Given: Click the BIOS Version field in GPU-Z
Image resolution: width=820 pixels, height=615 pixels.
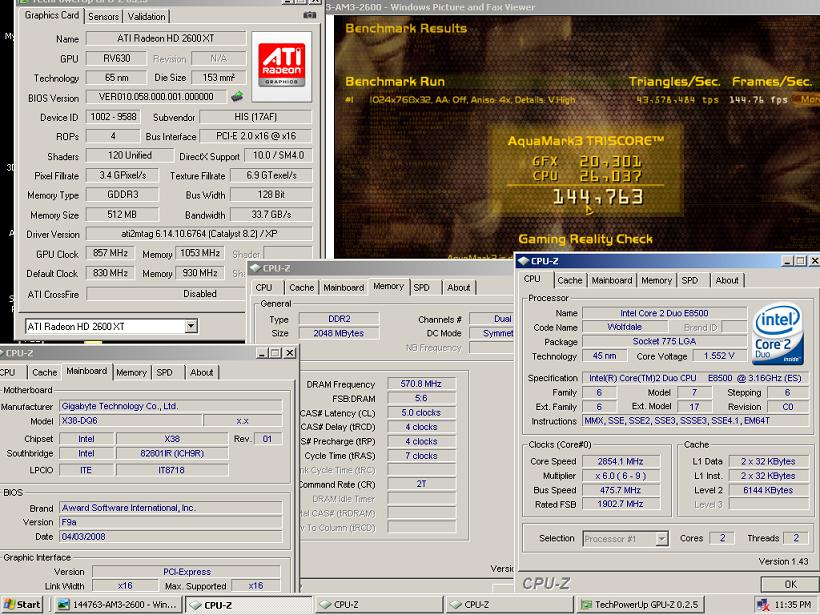Looking at the screenshot, I should (156, 97).
